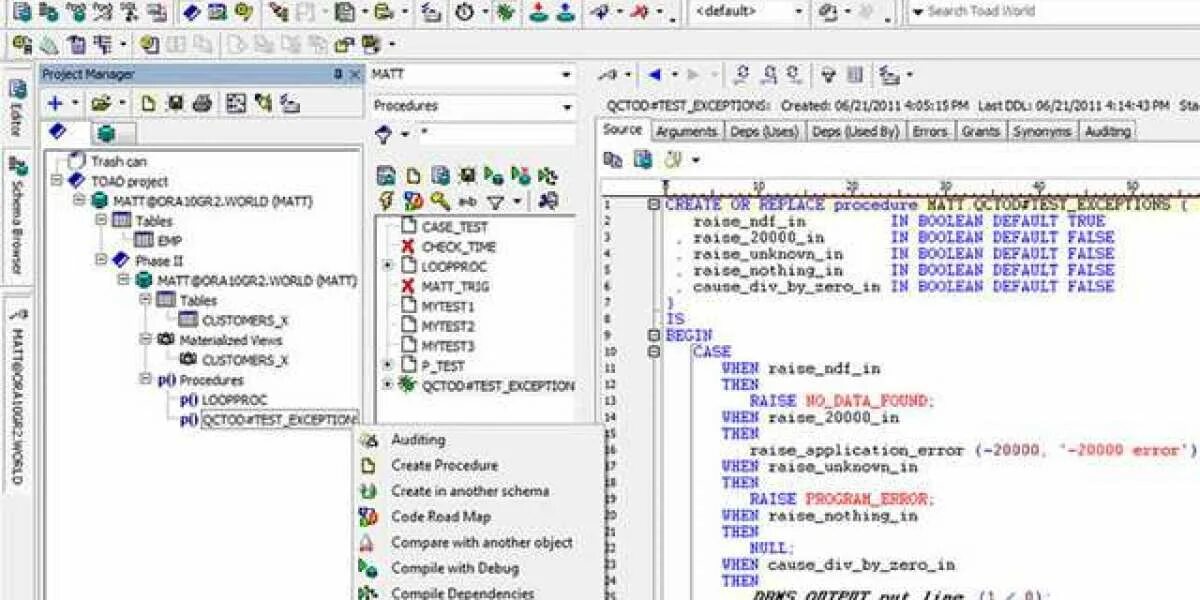Click the save disk icon in Project Manager toolbar
The image size is (1200, 600).
[x=175, y=103]
